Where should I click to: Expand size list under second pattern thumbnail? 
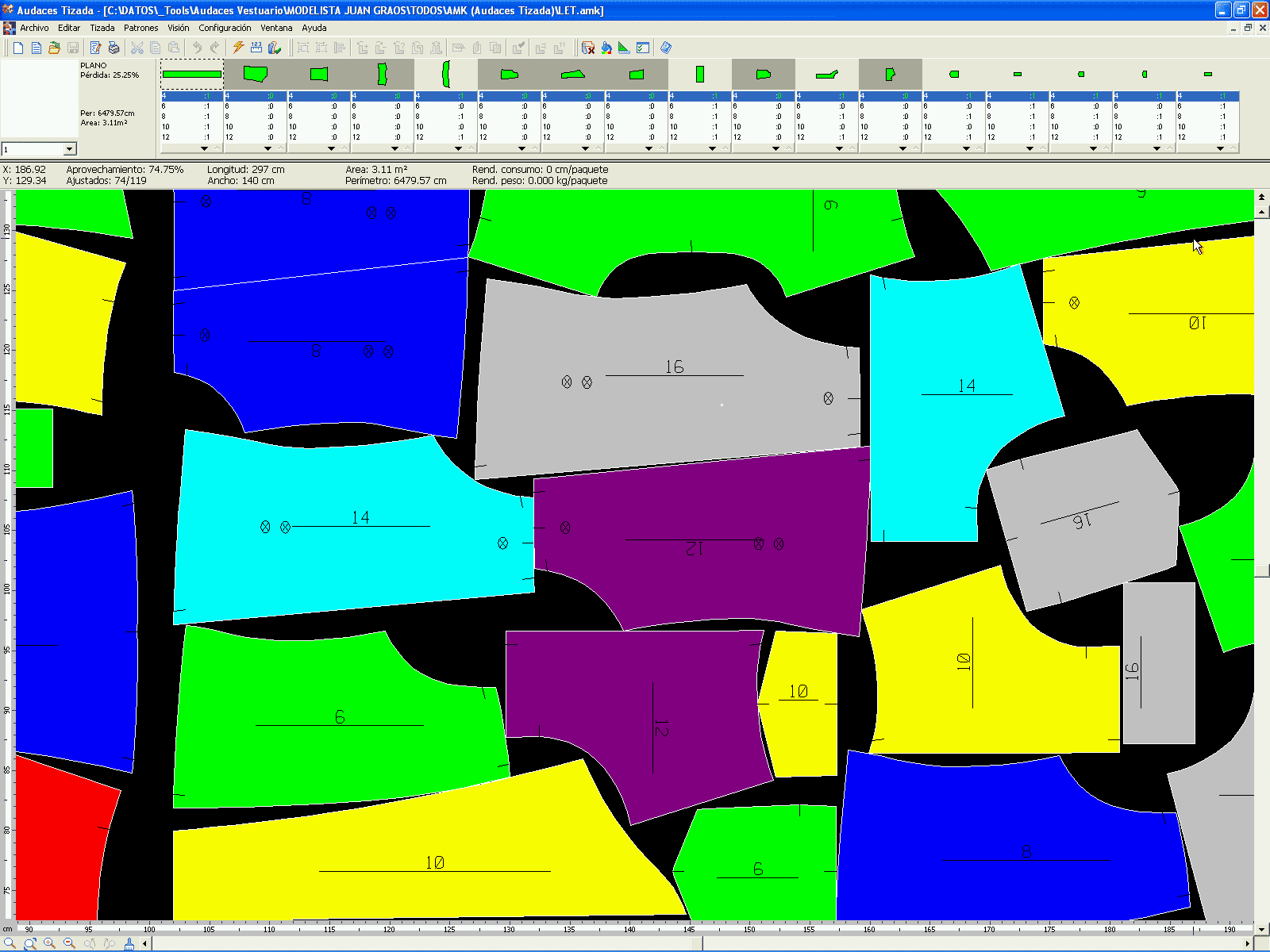(x=267, y=148)
